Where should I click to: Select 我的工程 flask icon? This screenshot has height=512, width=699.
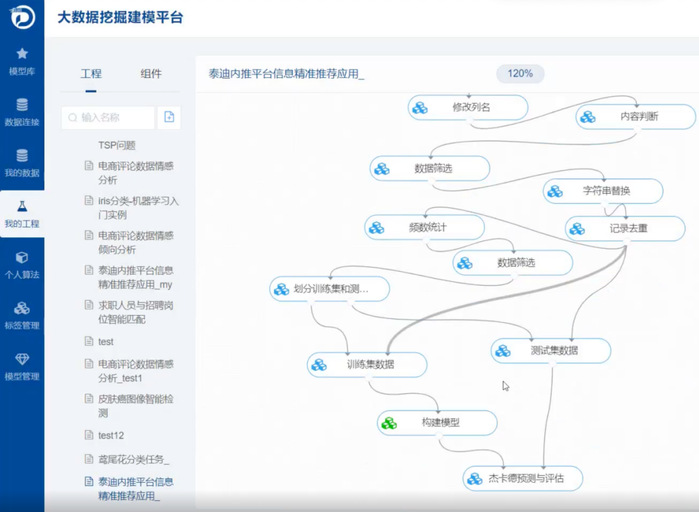click(22, 213)
